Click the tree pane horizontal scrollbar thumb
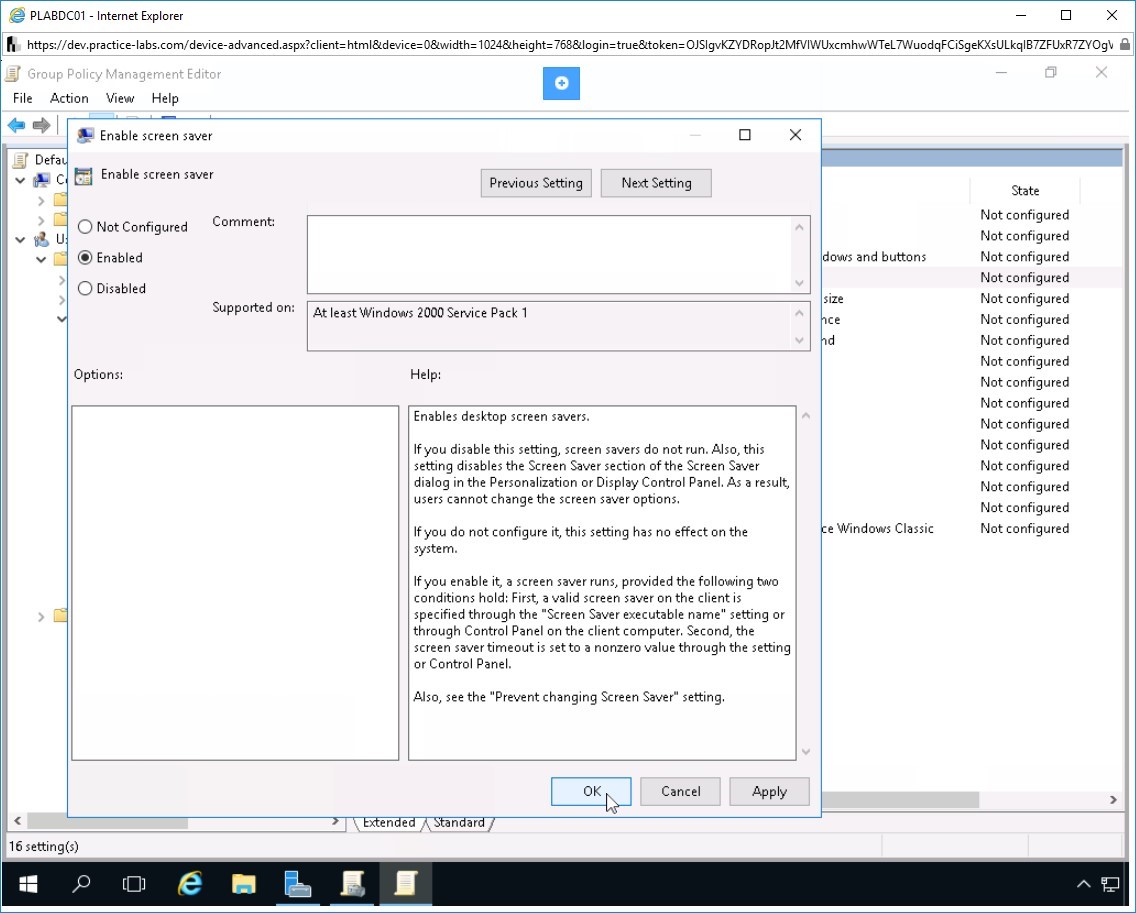This screenshot has width=1136, height=913. 107,821
